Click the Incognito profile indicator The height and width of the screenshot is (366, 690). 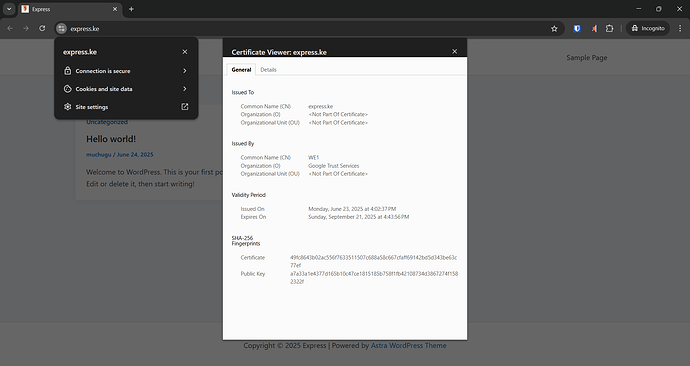(x=648, y=29)
